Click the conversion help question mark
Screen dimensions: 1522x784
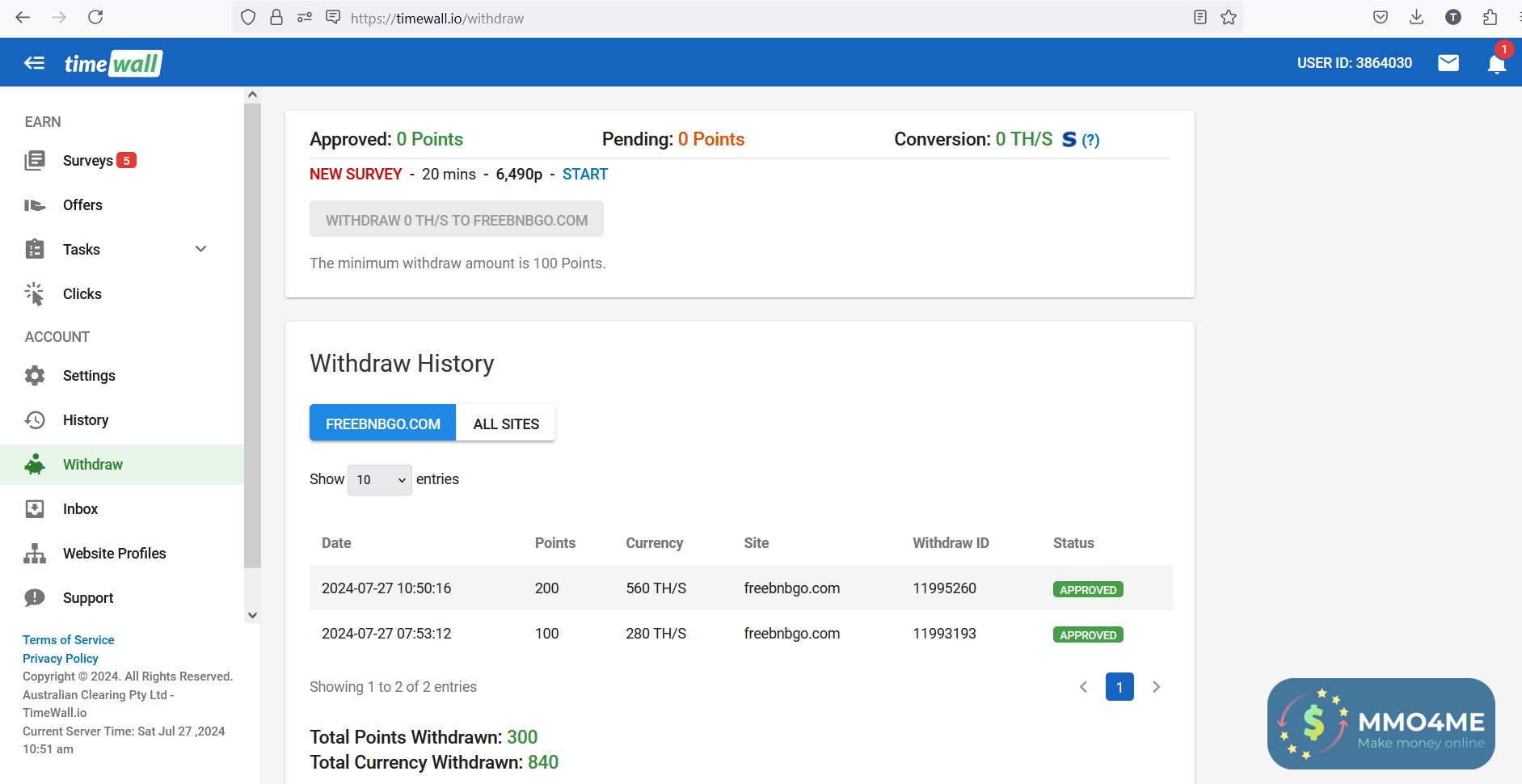pyautogui.click(x=1090, y=140)
